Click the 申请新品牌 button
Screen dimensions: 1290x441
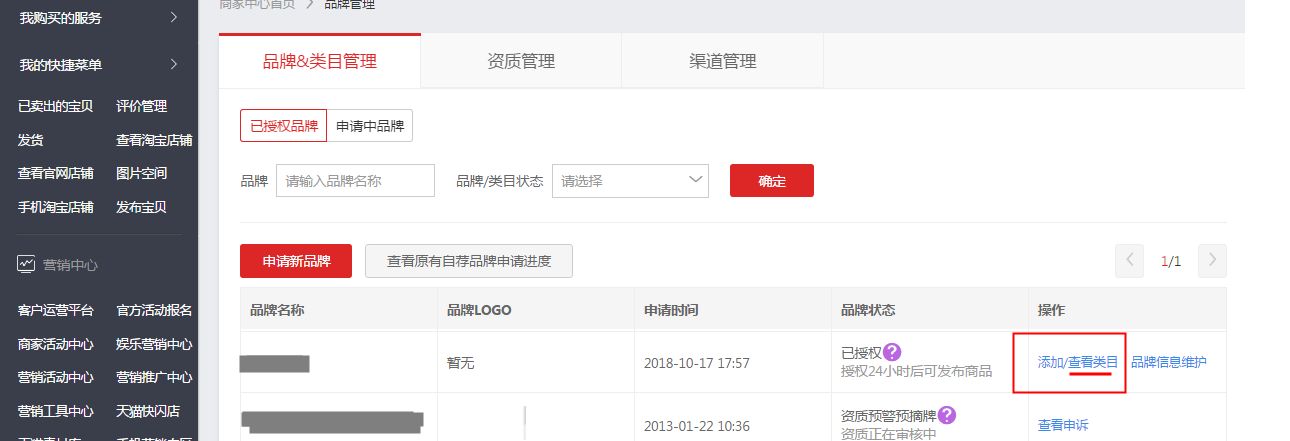tap(297, 261)
